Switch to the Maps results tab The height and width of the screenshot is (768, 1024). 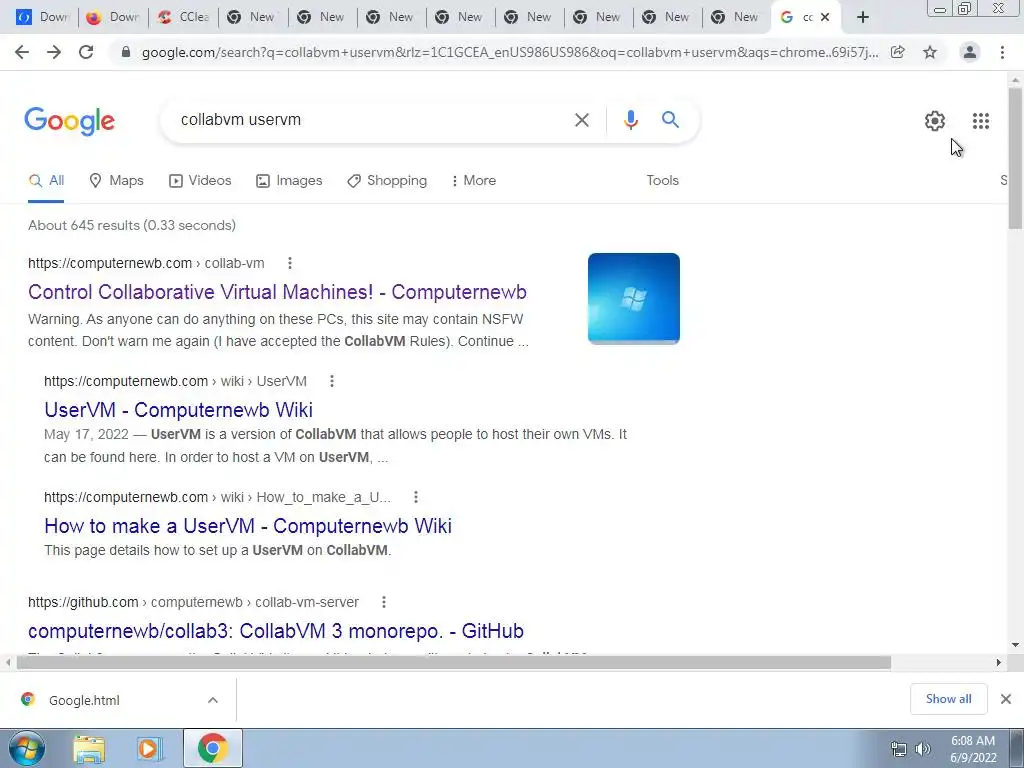[116, 181]
